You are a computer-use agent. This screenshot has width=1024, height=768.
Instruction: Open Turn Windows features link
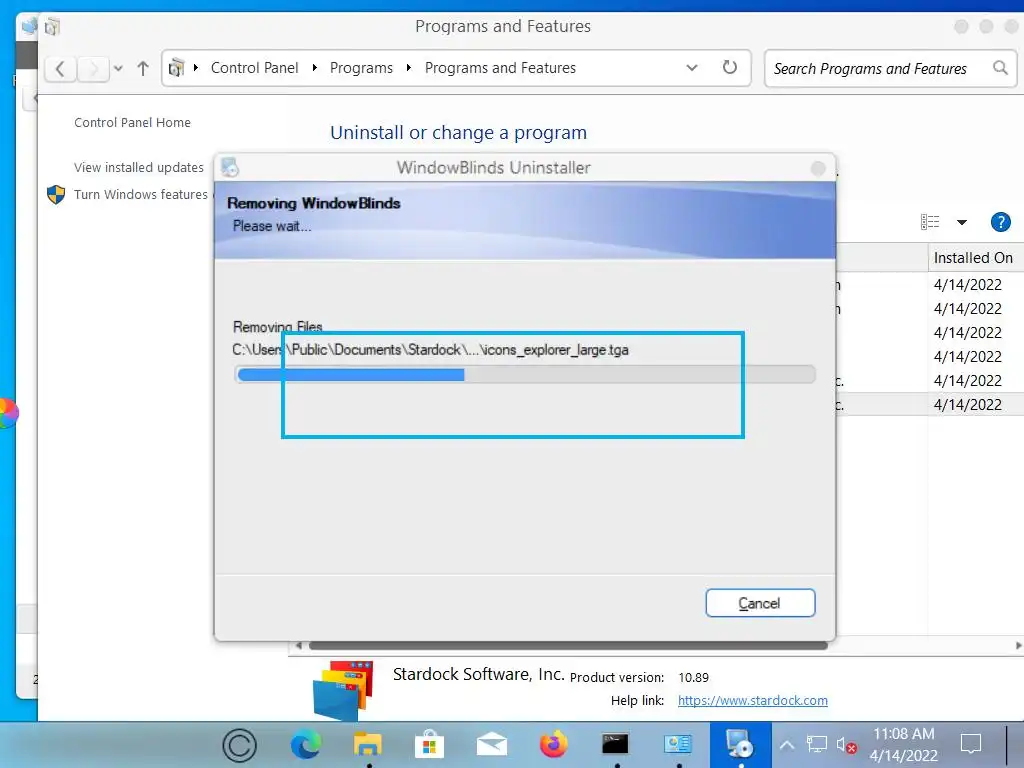tap(140, 195)
